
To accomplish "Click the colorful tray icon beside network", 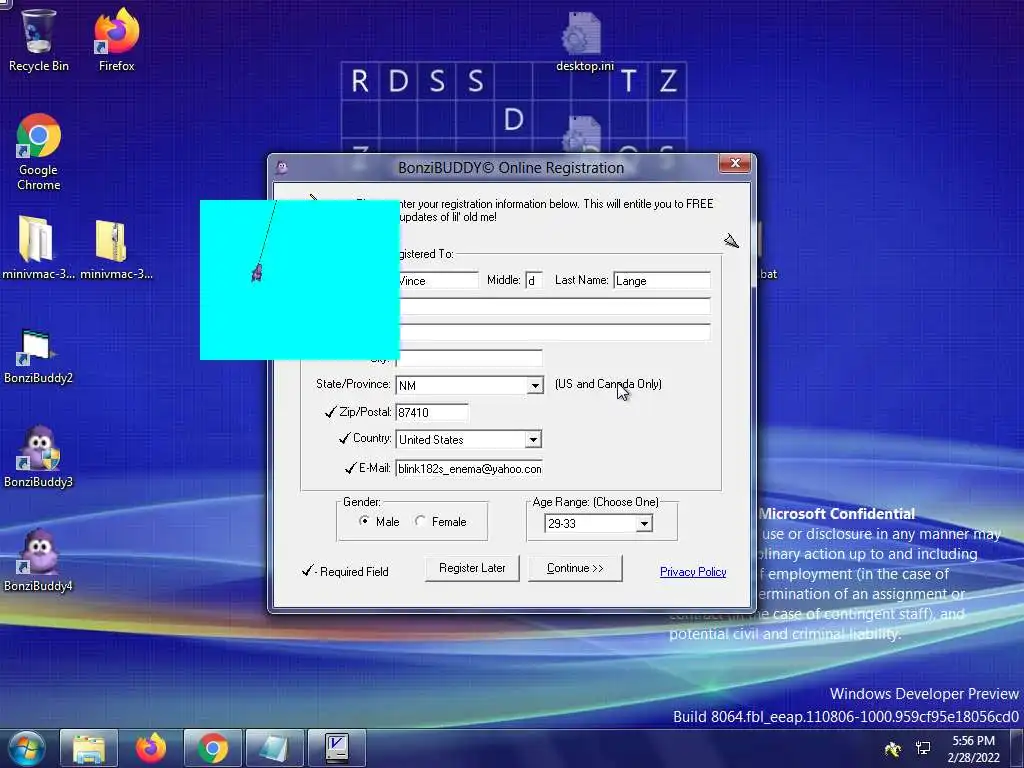I will 893,748.
